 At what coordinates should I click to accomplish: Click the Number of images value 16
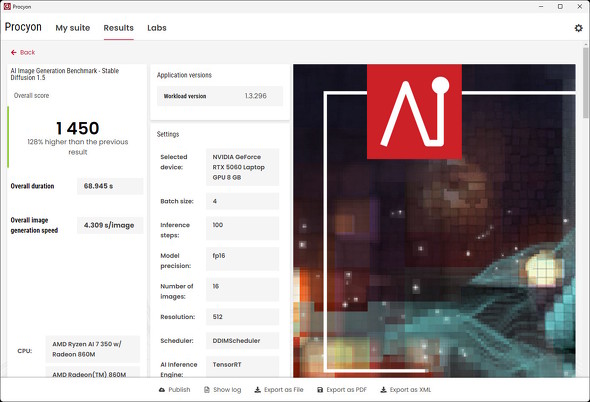pyautogui.click(x=242, y=289)
